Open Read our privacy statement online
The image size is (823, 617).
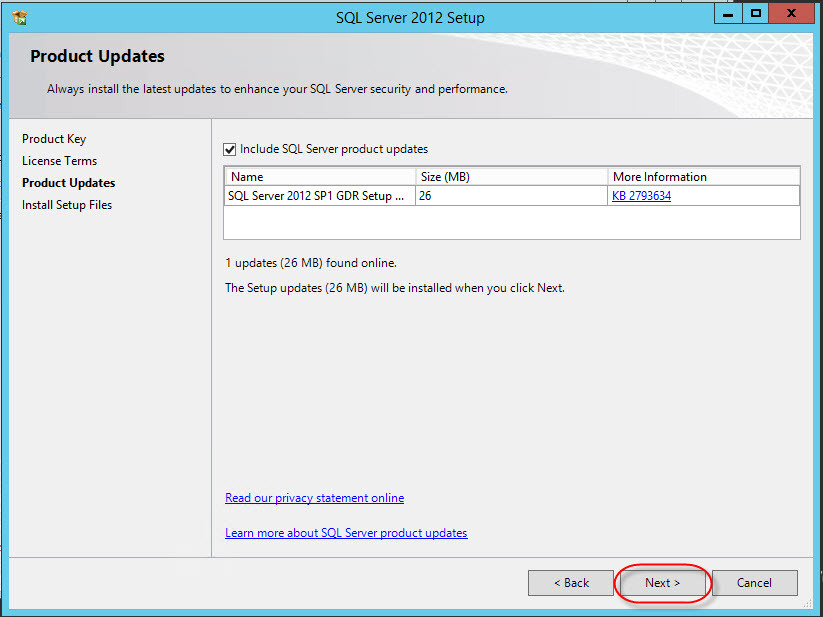[x=314, y=497]
